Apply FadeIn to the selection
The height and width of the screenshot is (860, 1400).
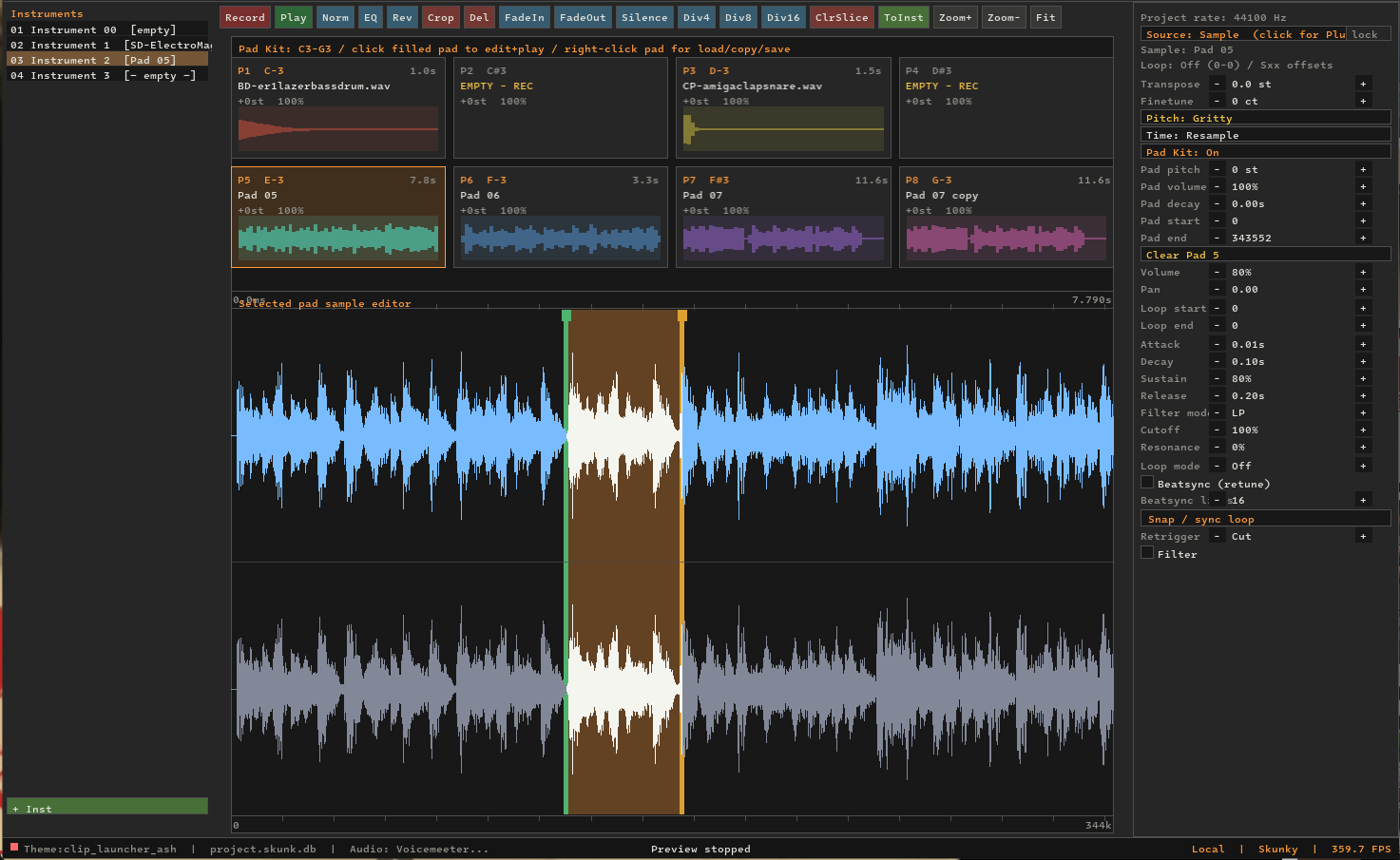[525, 17]
